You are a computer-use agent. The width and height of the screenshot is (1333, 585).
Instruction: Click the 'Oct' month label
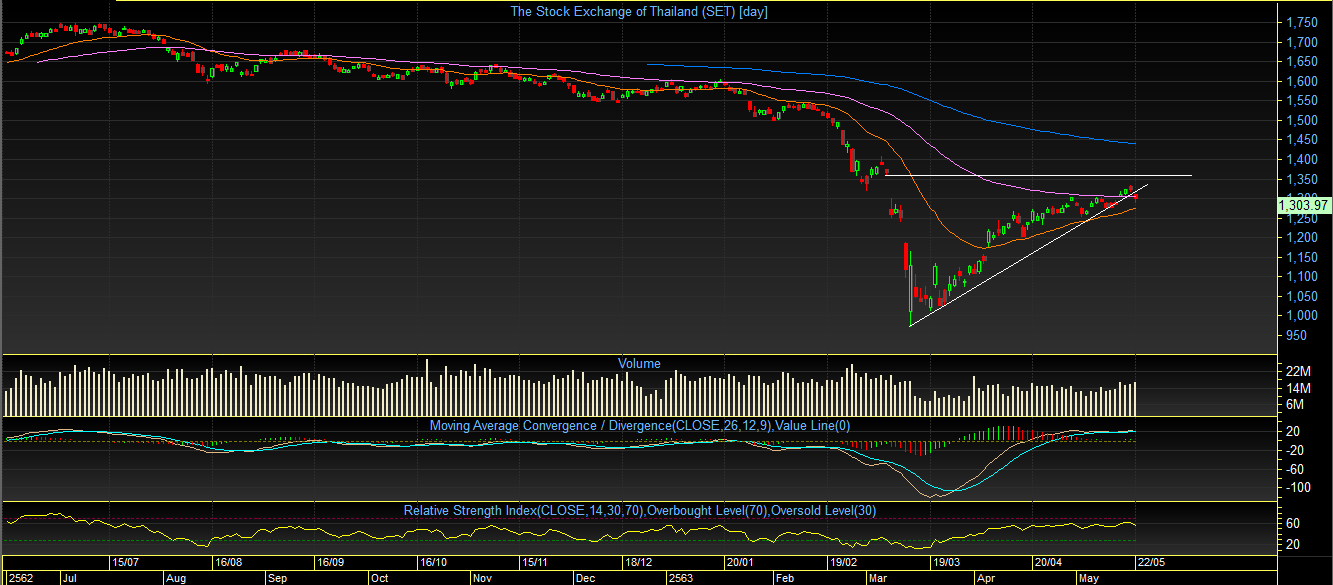(379, 578)
